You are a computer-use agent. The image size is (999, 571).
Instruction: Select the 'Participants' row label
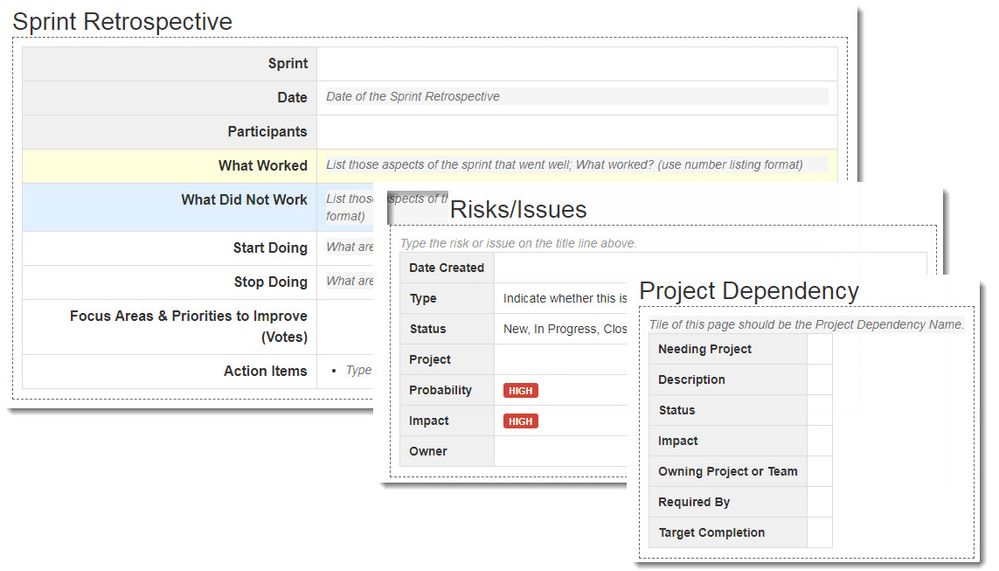(267, 132)
